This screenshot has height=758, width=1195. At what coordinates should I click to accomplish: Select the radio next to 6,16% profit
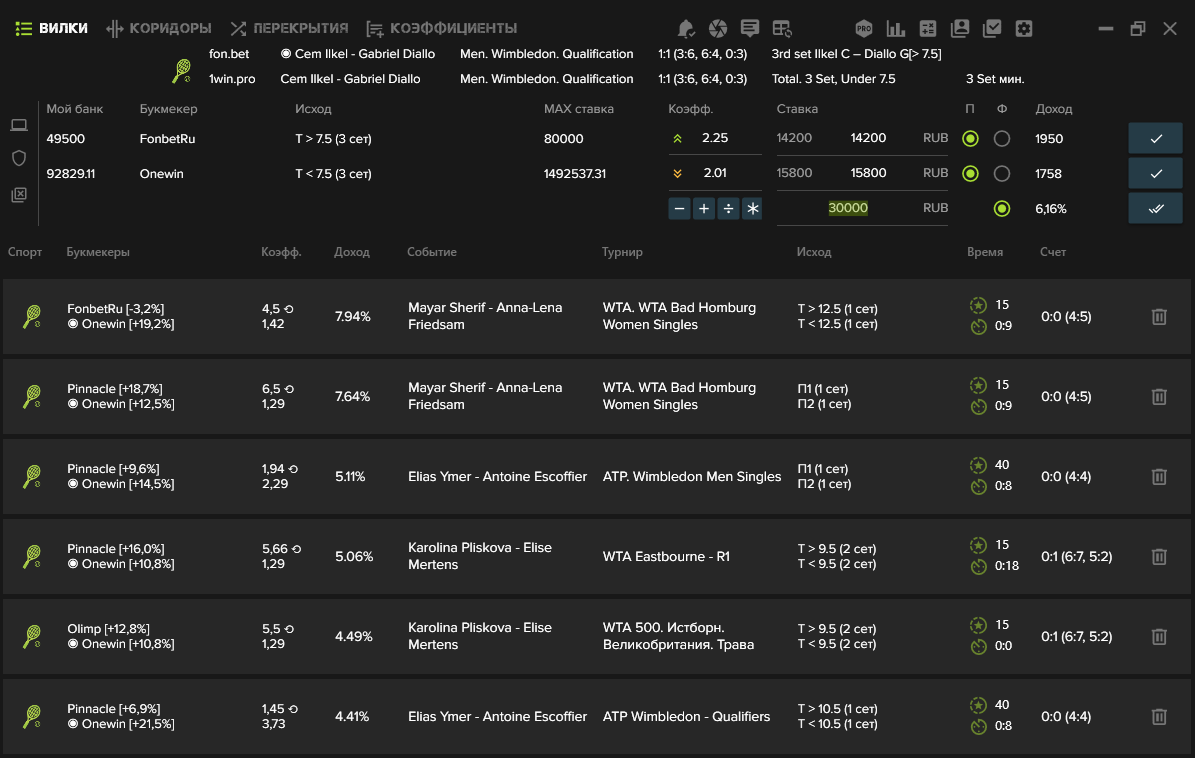(1001, 208)
